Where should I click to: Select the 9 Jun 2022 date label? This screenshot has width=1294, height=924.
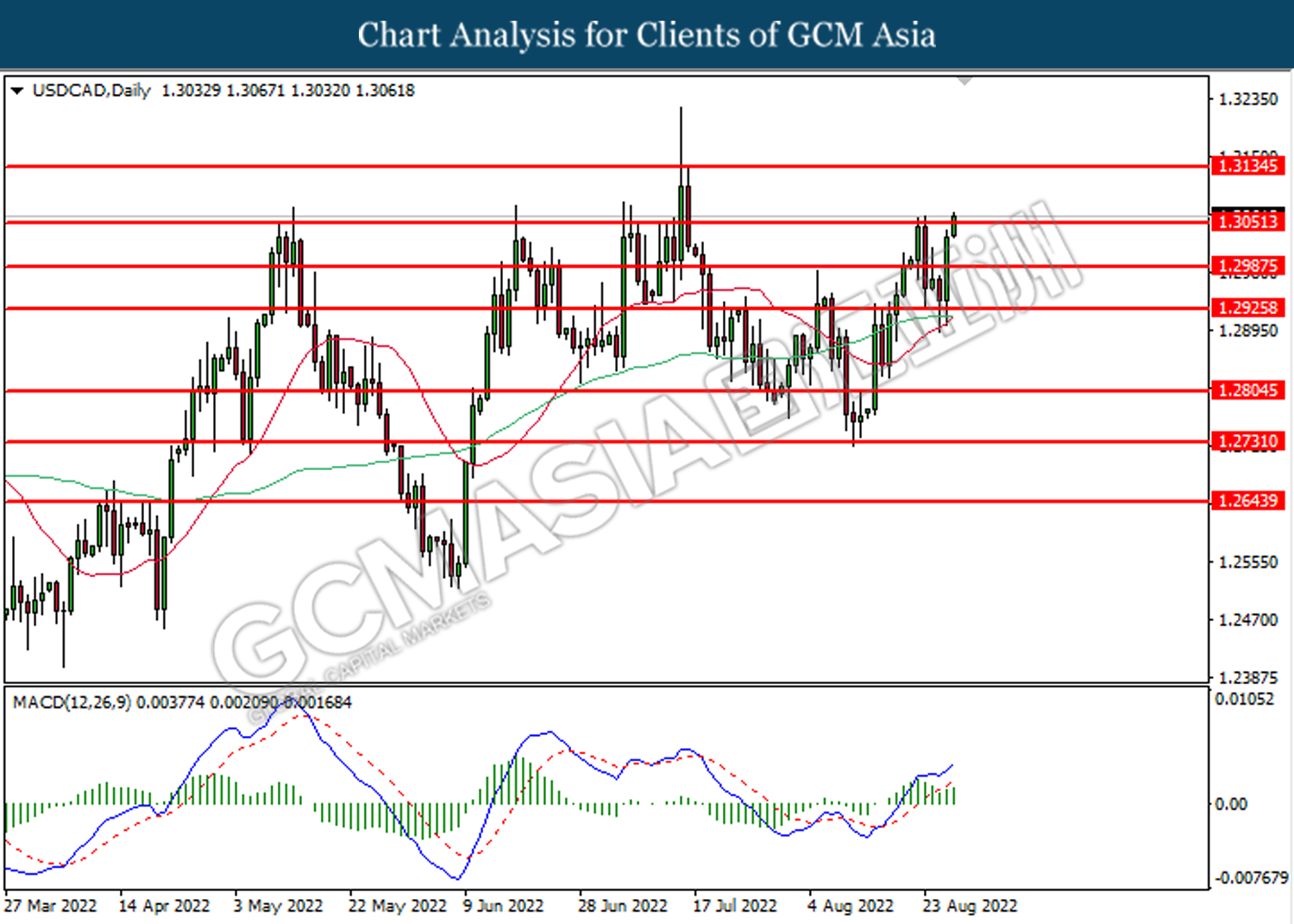pyautogui.click(x=504, y=906)
